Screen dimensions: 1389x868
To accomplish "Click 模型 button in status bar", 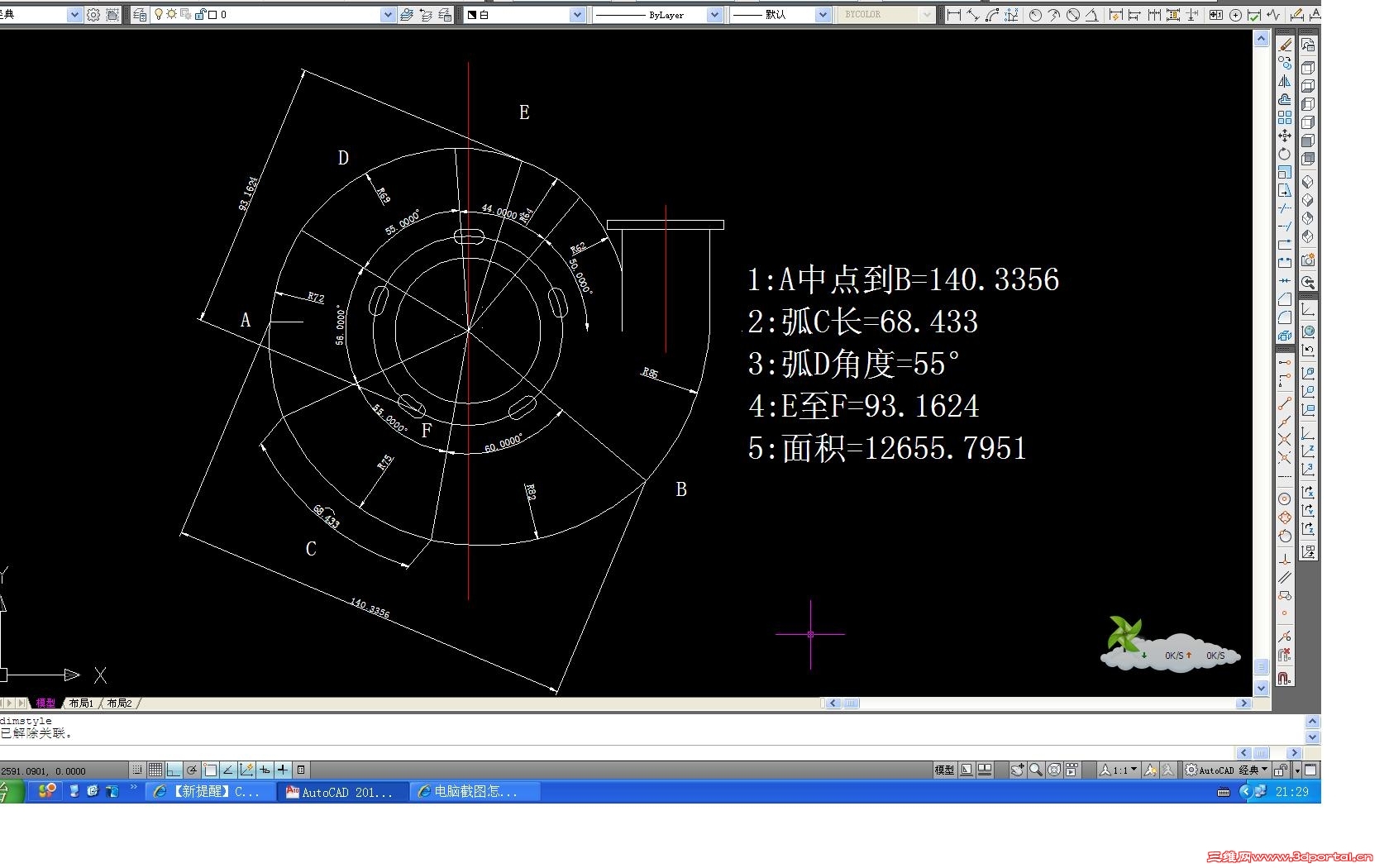I will pyautogui.click(x=944, y=770).
